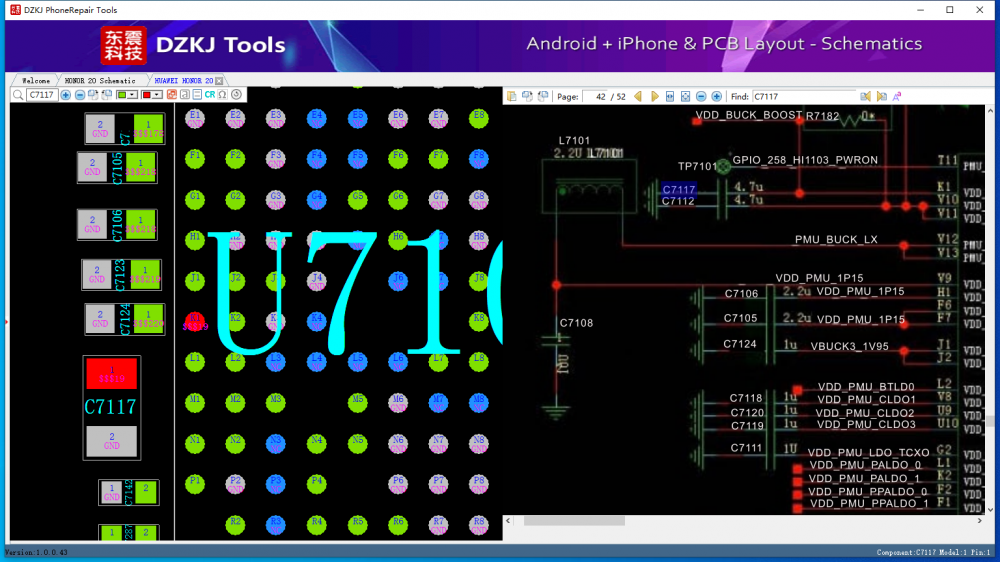
Task: Click the C7117 PCB search field
Action: [x=41, y=94]
